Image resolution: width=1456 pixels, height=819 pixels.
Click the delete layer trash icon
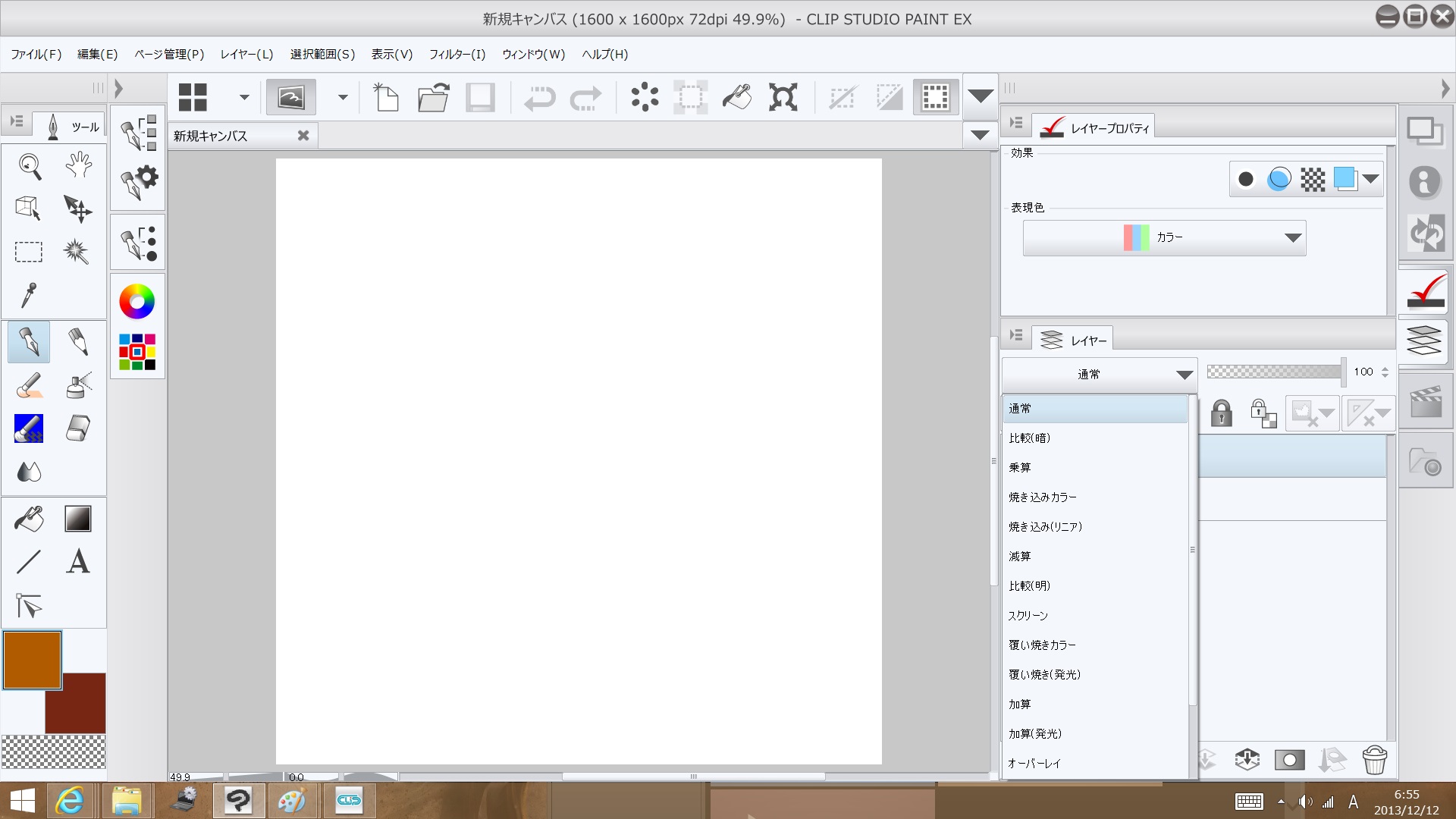(1374, 759)
